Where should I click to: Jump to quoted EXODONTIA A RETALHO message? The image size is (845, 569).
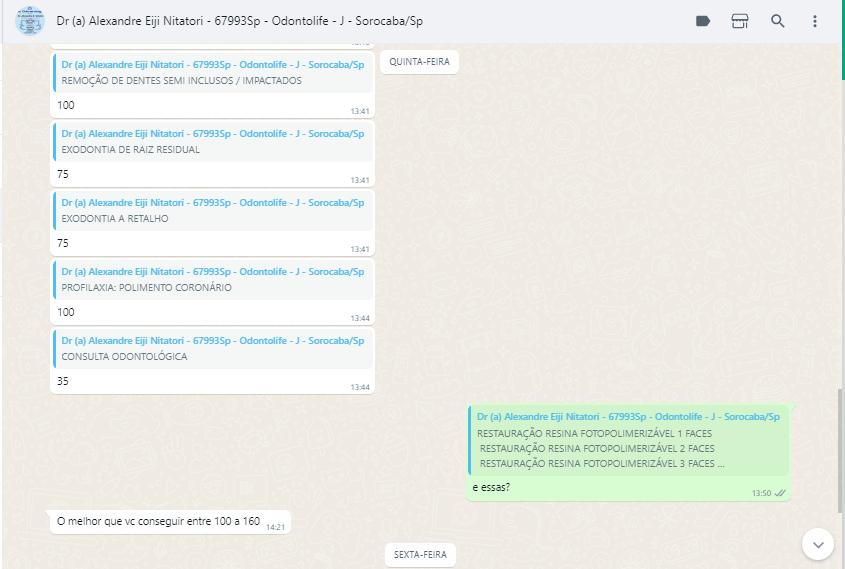213,211
